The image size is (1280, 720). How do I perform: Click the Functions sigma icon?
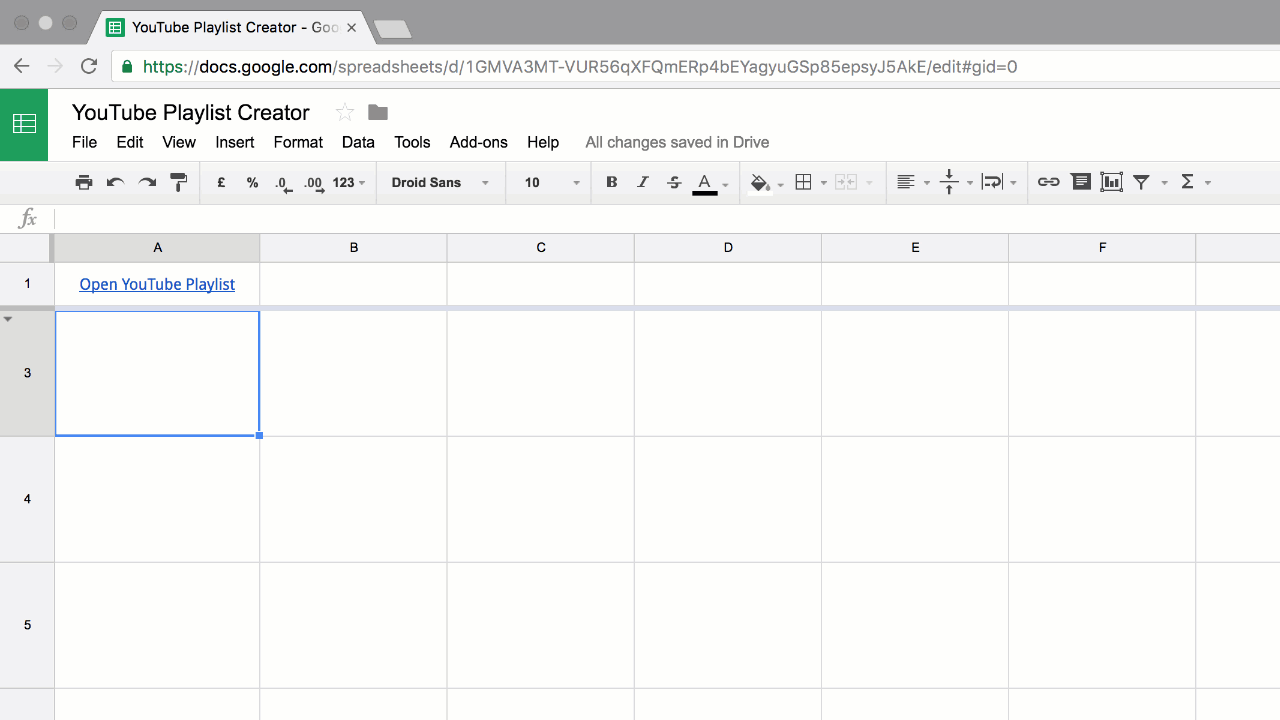(1187, 182)
